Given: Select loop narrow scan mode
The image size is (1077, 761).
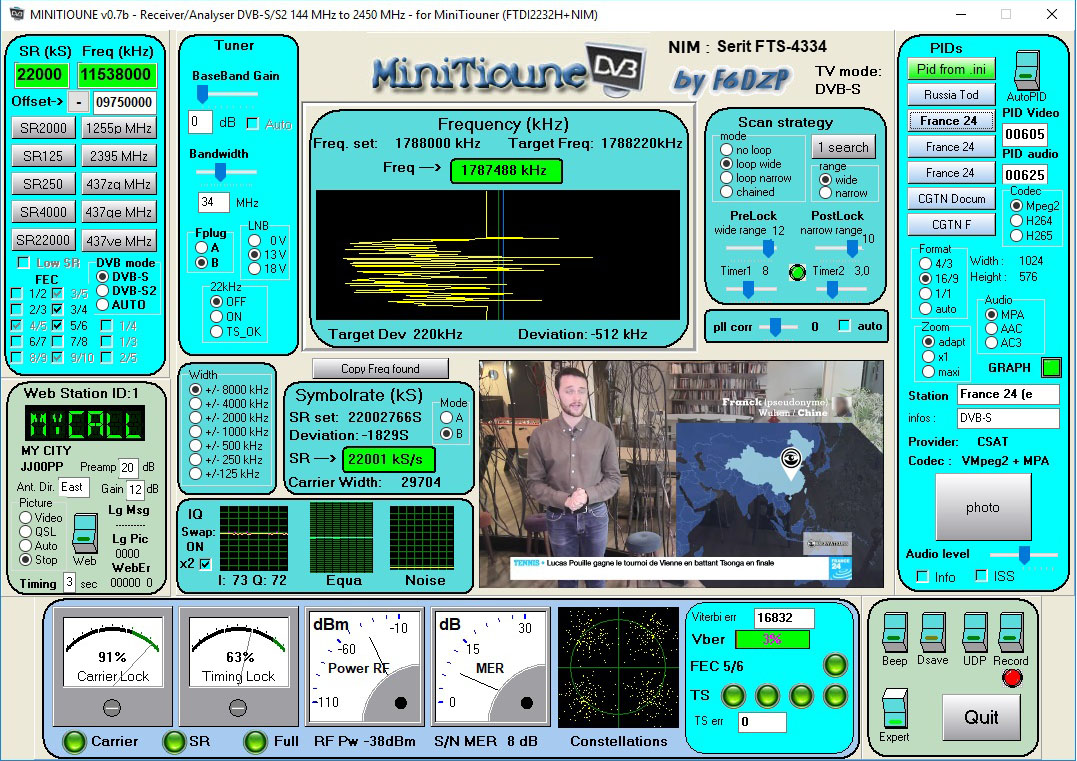Looking at the screenshot, I should (x=726, y=178).
